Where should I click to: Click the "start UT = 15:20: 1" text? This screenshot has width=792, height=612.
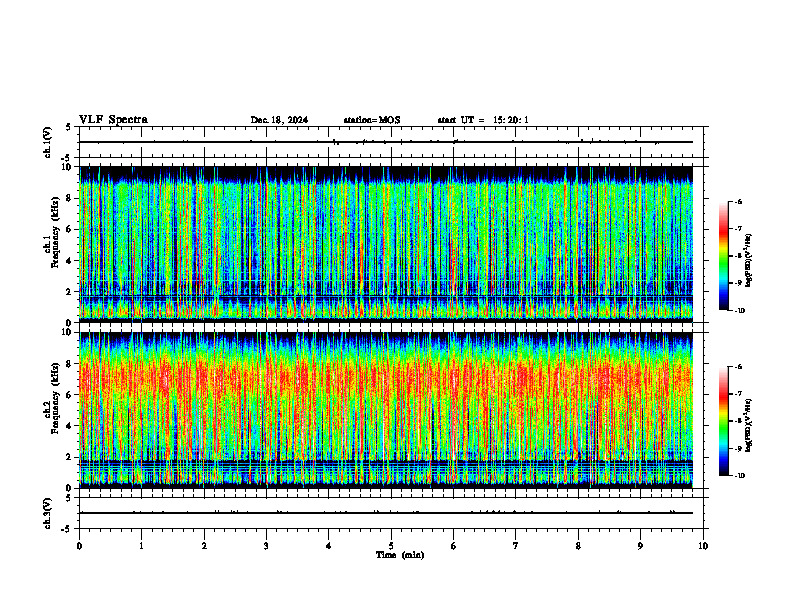(x=483, y=120)
